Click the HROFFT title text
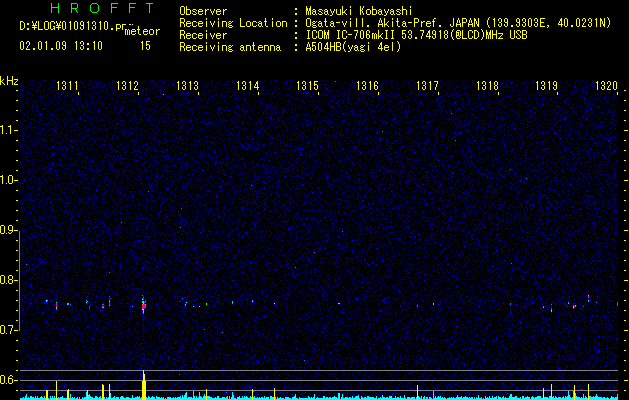This screenshot has height=400, width=629. pos(102,8)
